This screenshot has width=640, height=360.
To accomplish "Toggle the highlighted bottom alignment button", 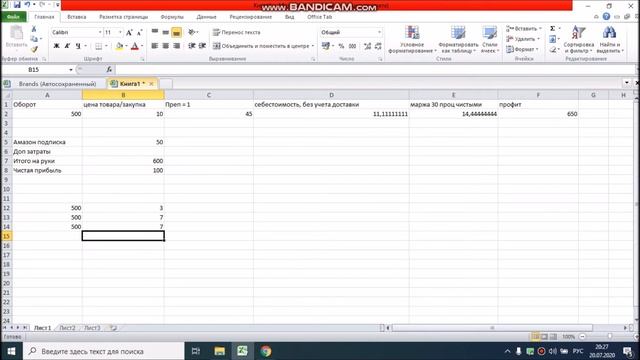I will coord(176,32).
